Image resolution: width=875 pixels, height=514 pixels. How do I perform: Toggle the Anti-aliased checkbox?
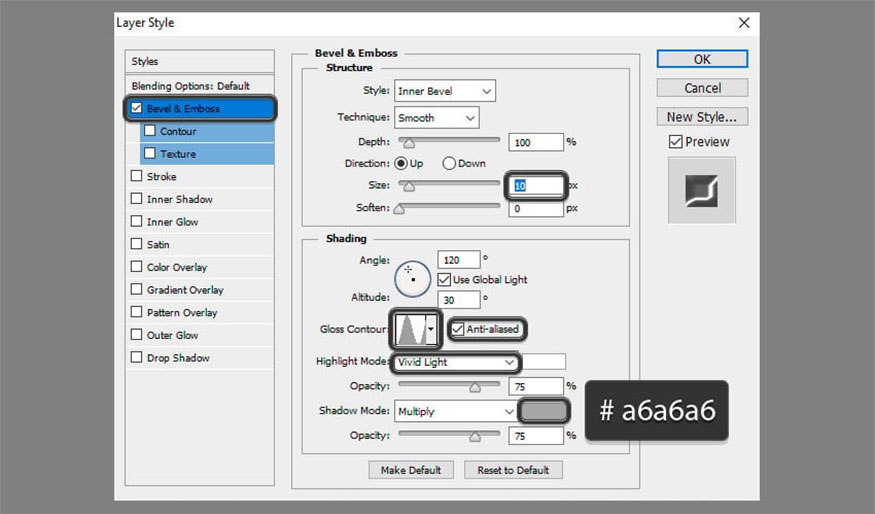458,328
